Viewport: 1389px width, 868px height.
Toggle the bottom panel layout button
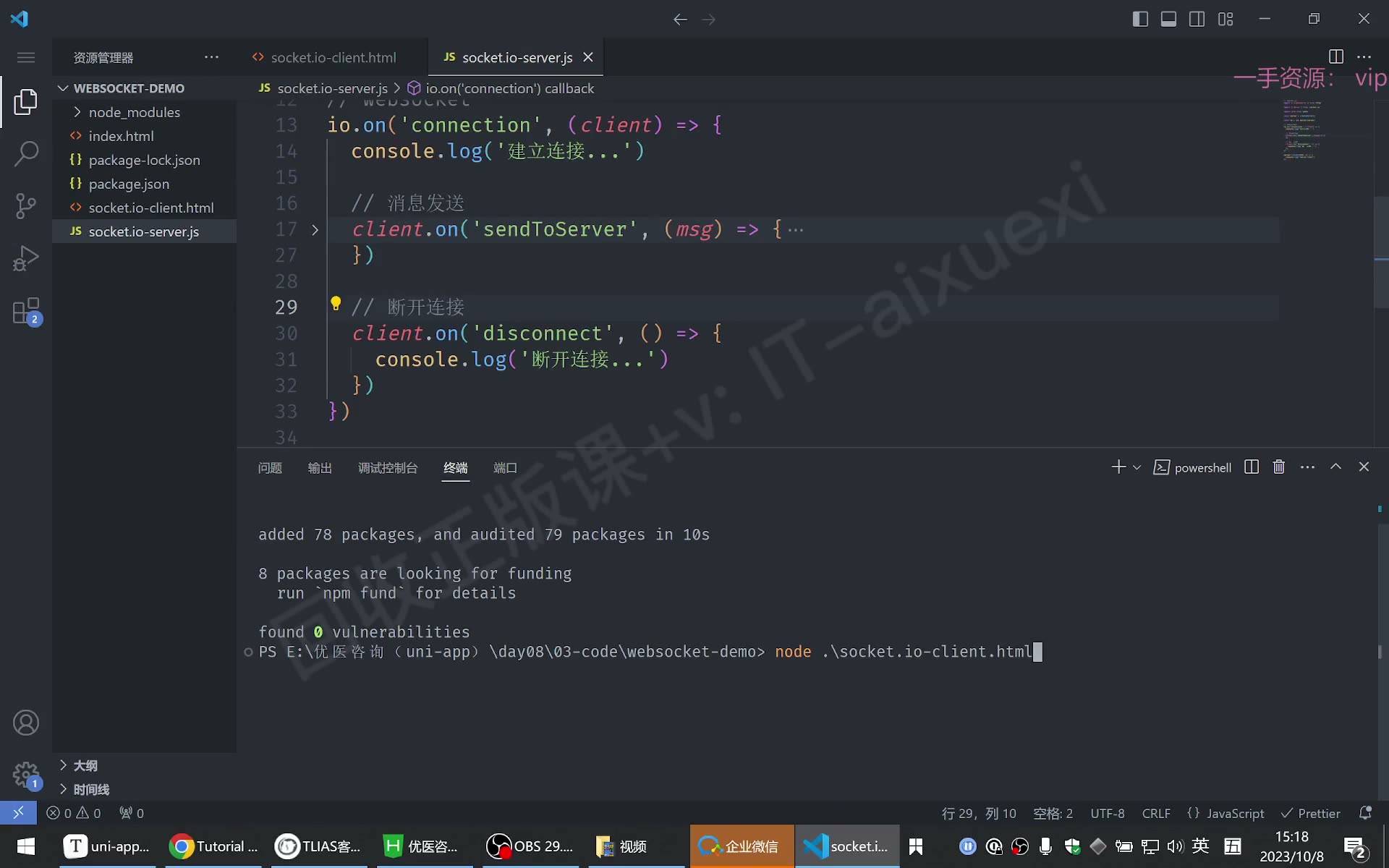pos(1168,20)
